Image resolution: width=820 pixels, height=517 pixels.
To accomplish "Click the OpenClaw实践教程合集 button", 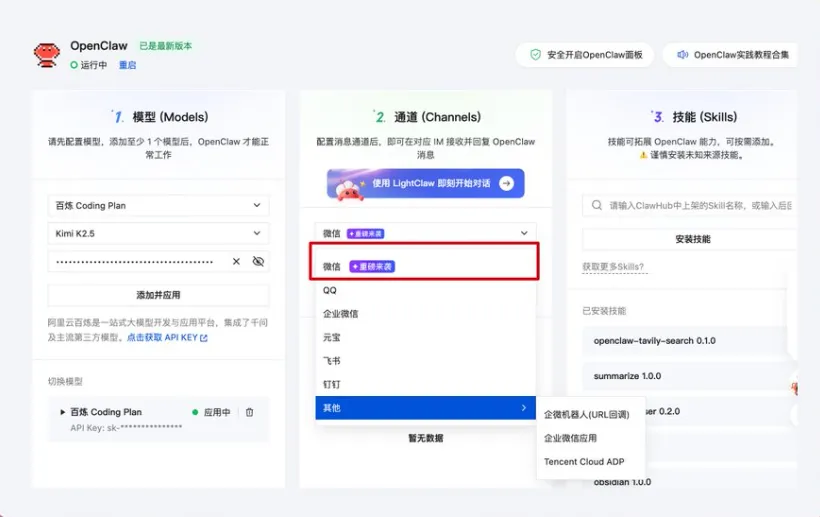I will (x=730, y=55).
